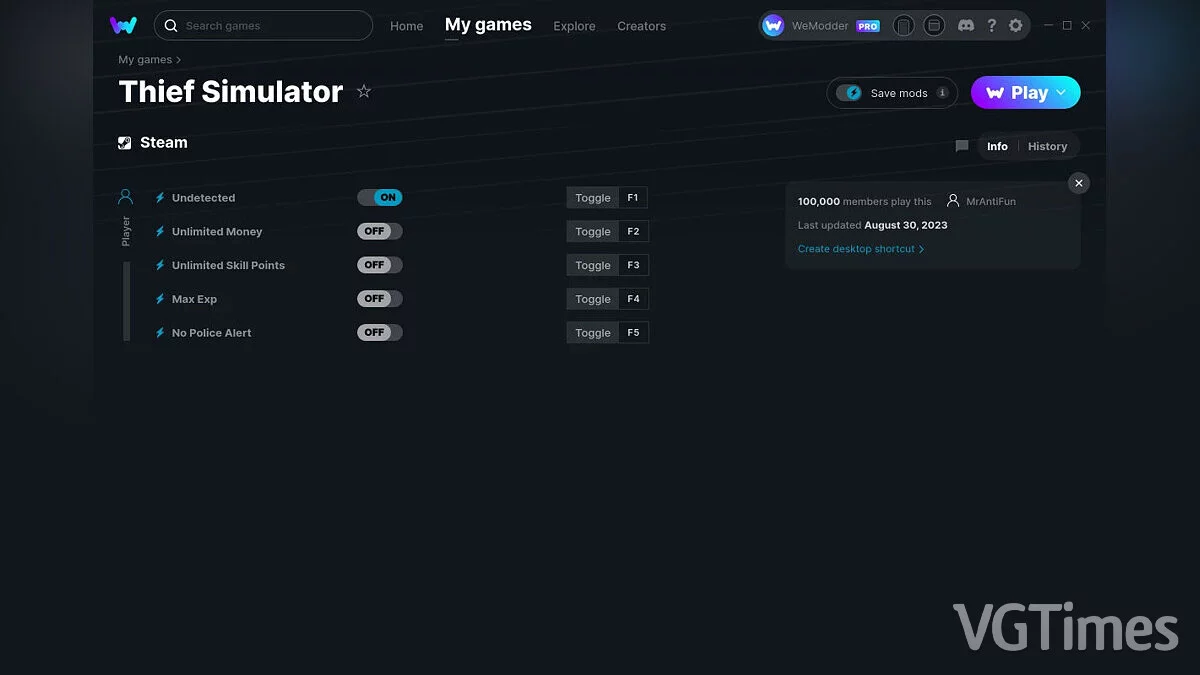Switch to the History tab
Viewport: 1200px width, 675px height.
coord(1047,146)
